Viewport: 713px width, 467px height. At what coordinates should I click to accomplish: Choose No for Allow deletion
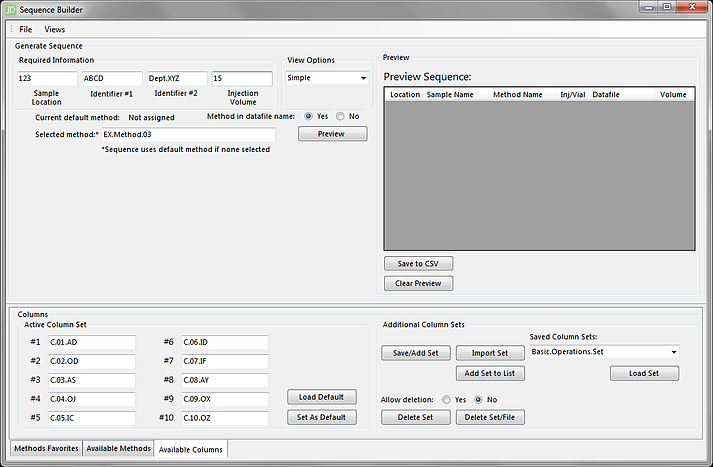coord(478,400)
